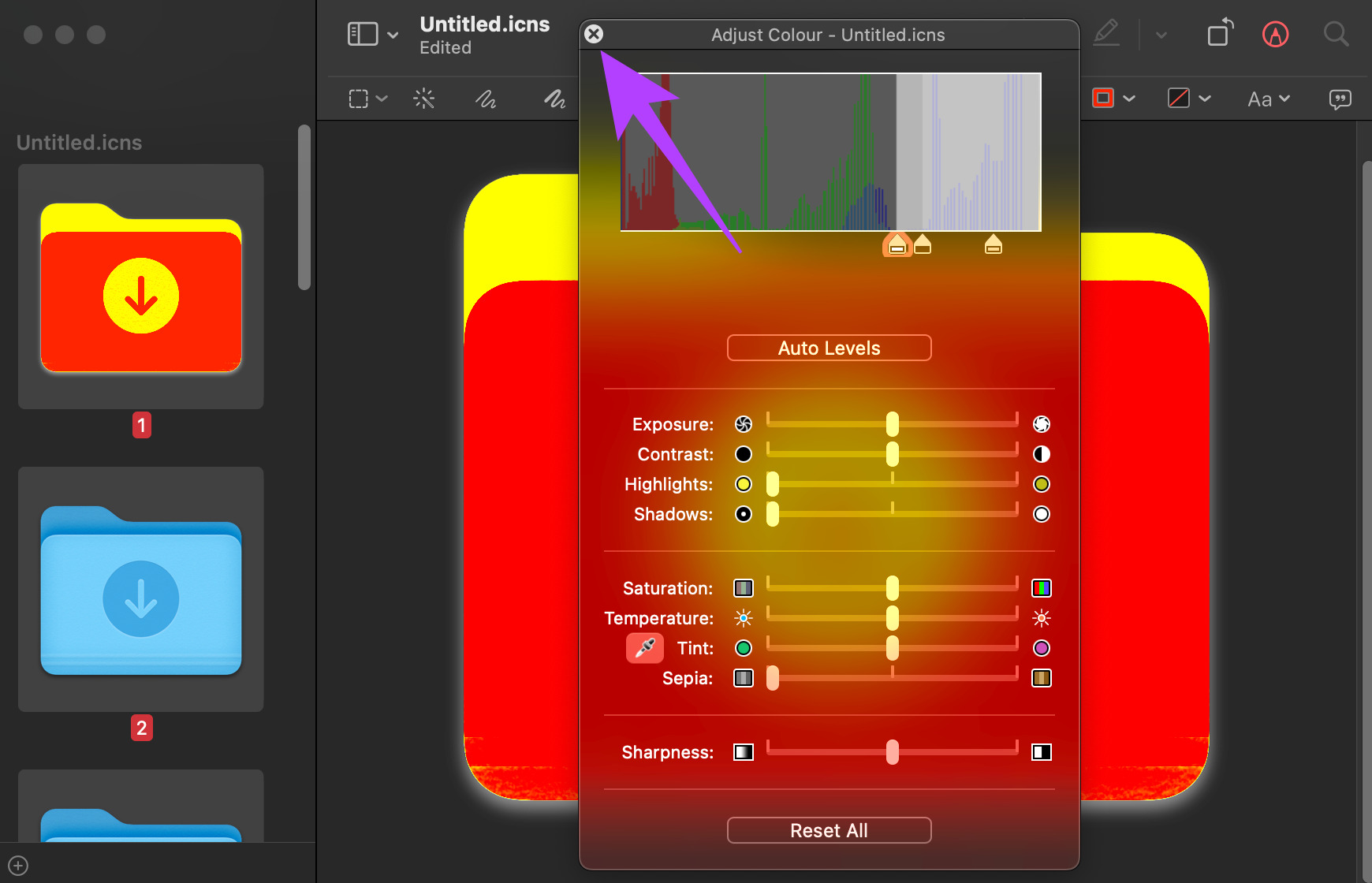Select the Instant Alpha magic wand tool
1372x883 pixels.
pyautogui.click(x=424, y=99)
